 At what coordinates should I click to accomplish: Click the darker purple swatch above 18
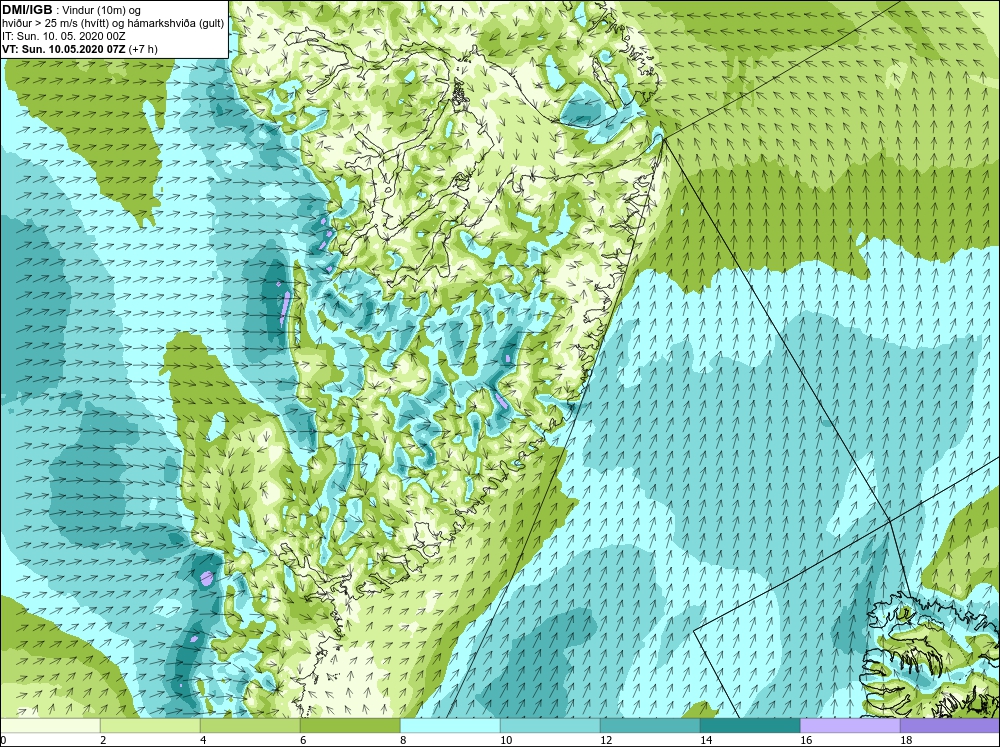pos(950,725)
